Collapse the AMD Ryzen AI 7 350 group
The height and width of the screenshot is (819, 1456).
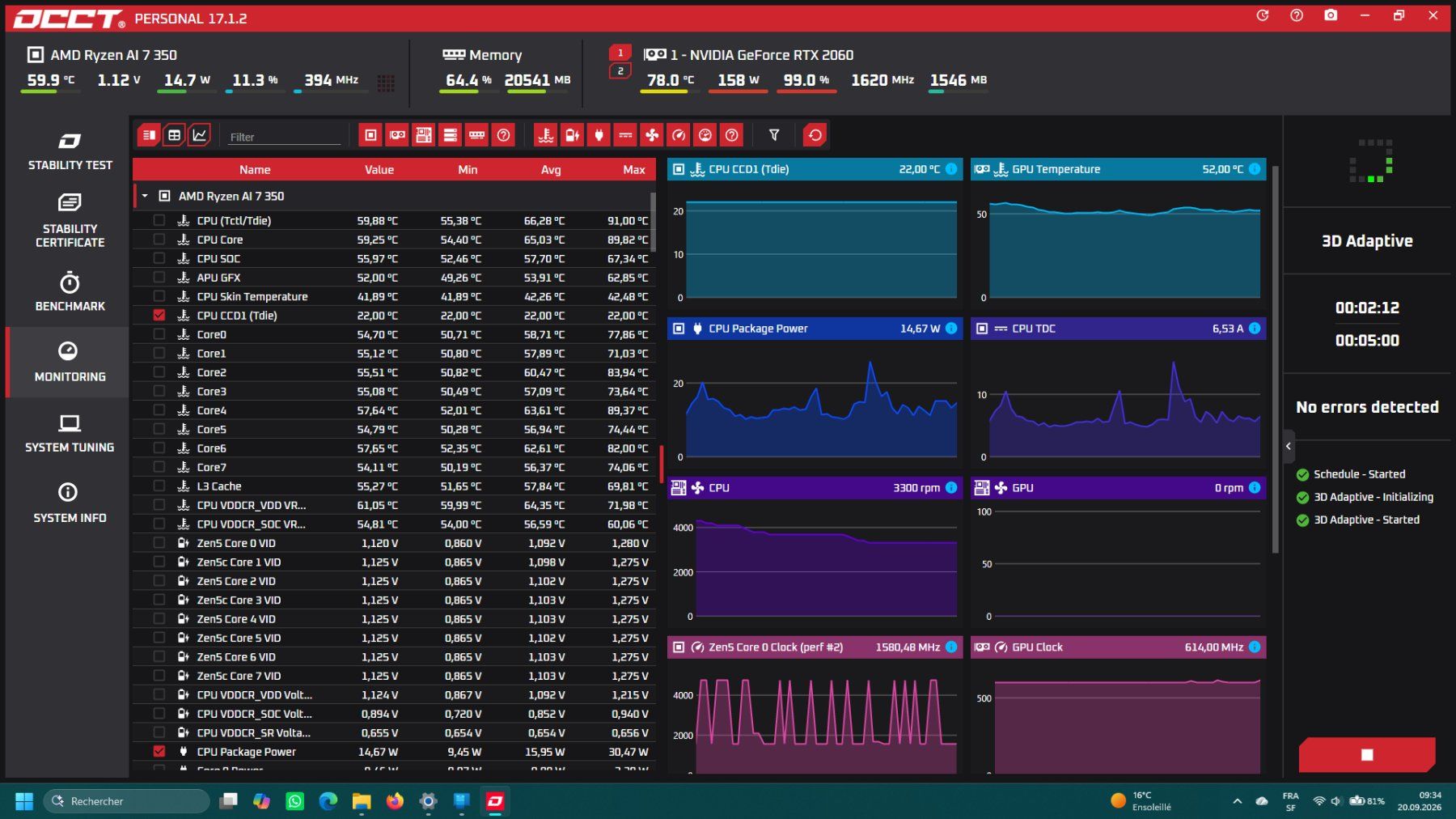point(145,196)
